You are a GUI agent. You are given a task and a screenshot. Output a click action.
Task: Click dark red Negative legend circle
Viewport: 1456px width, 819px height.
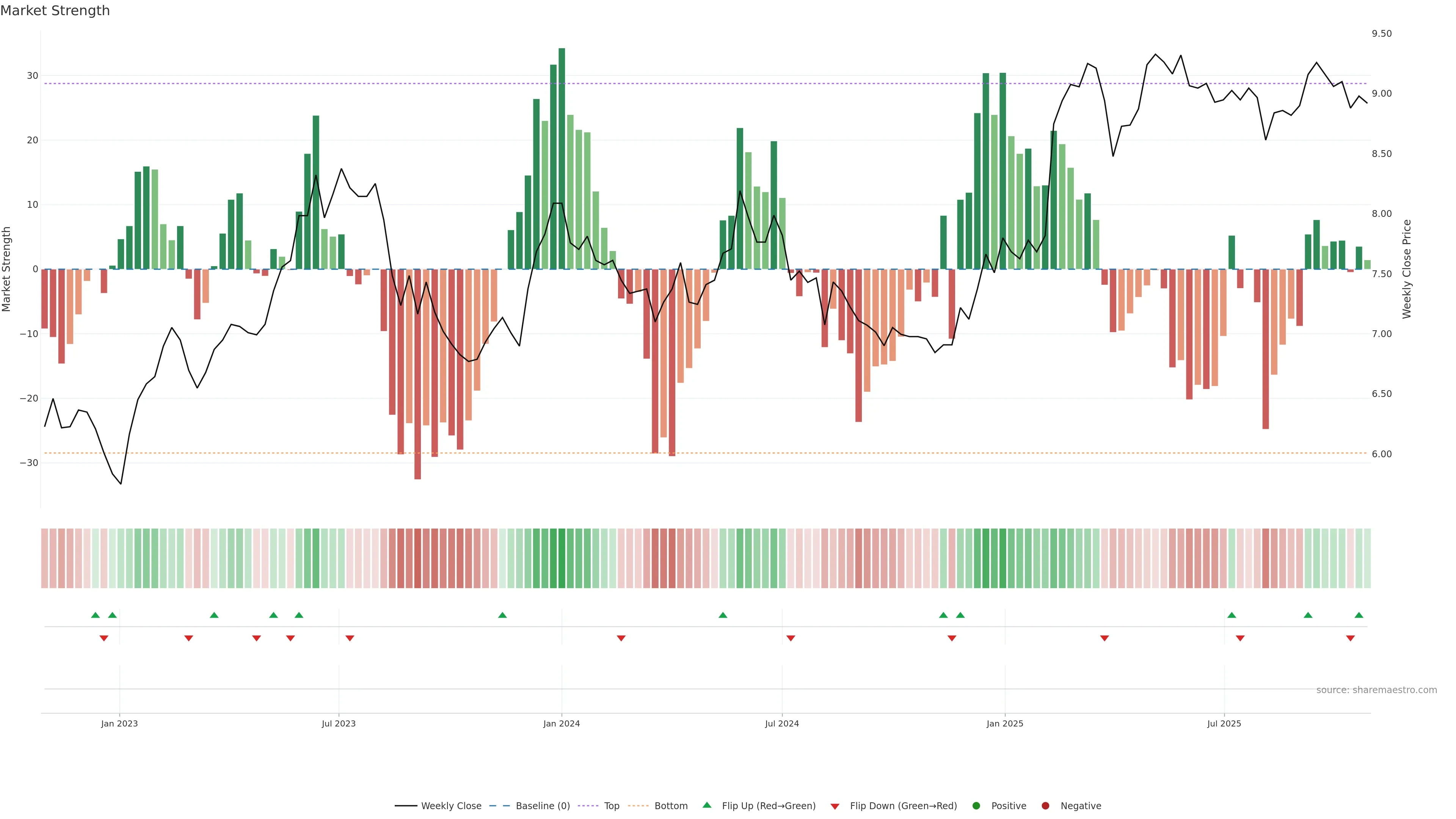[1045, 806]
